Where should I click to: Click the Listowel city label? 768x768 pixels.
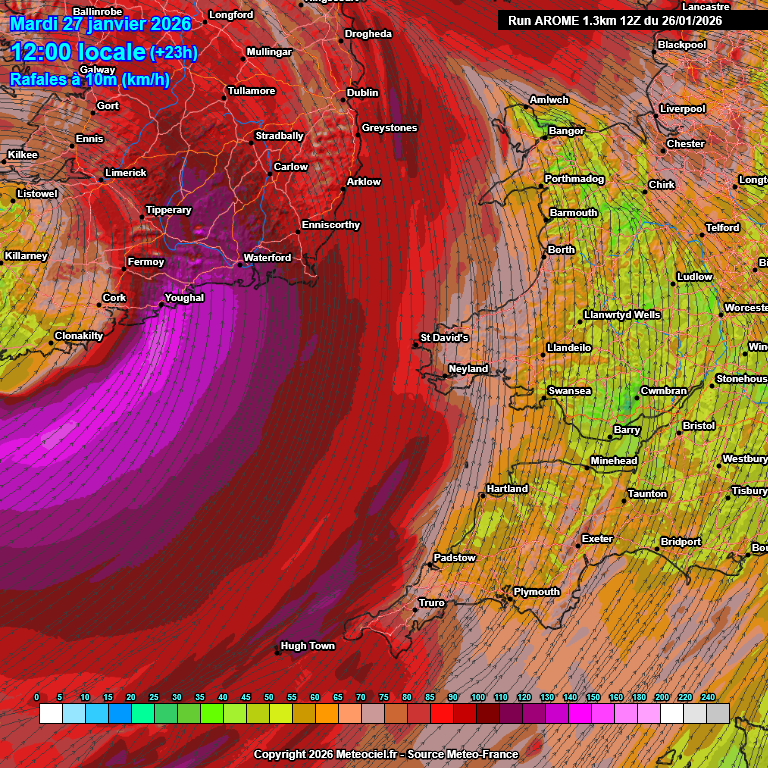[x=37, y=193]
